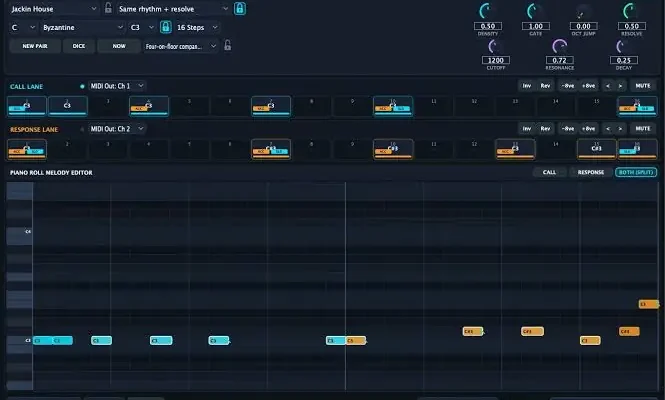The height and width of the screenshot is (400, 665).
Task: Open the Jackin House style dropdown
Action: (54, 8)
